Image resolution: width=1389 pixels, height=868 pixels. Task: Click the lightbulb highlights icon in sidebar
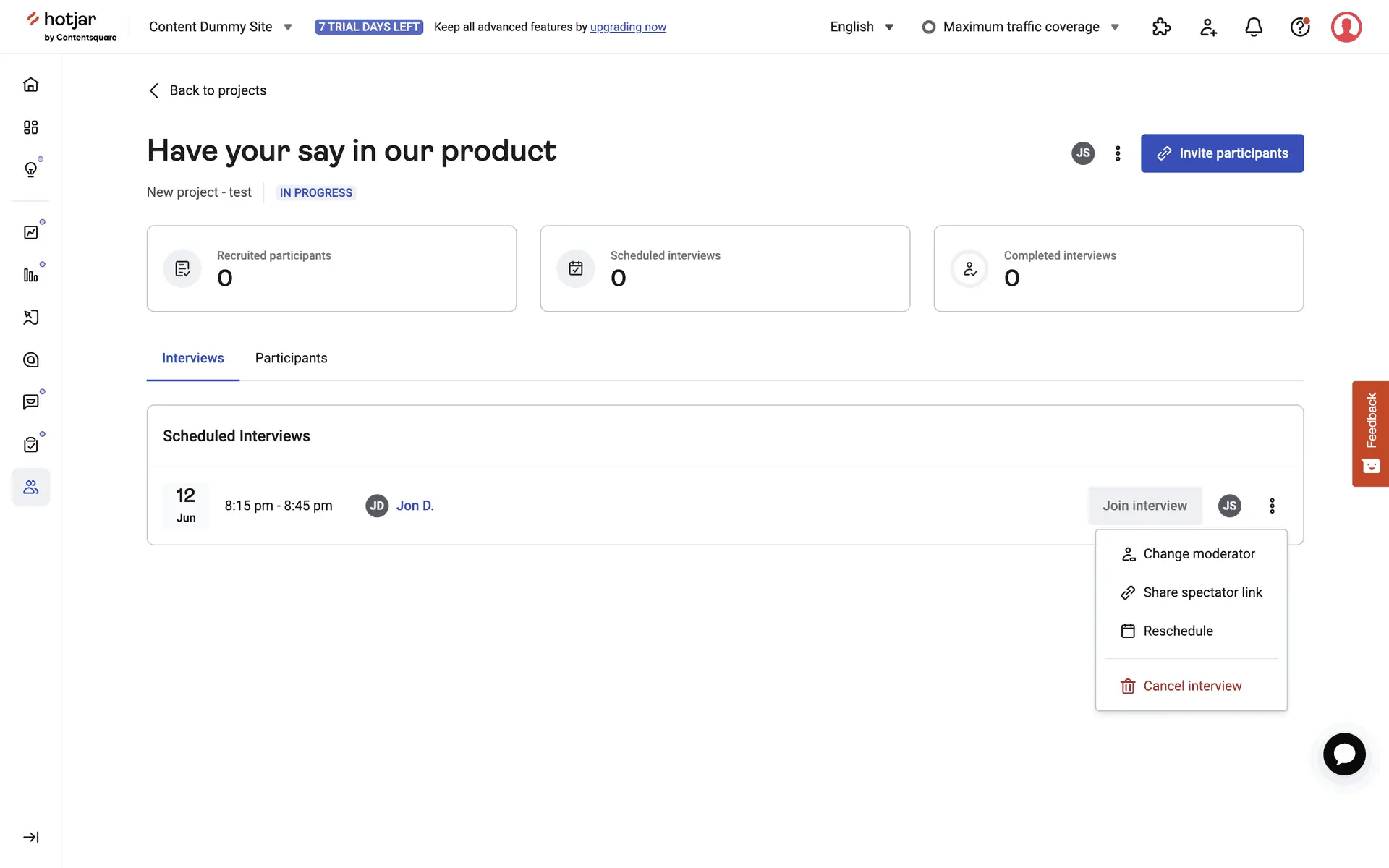(x=30, y=169)
